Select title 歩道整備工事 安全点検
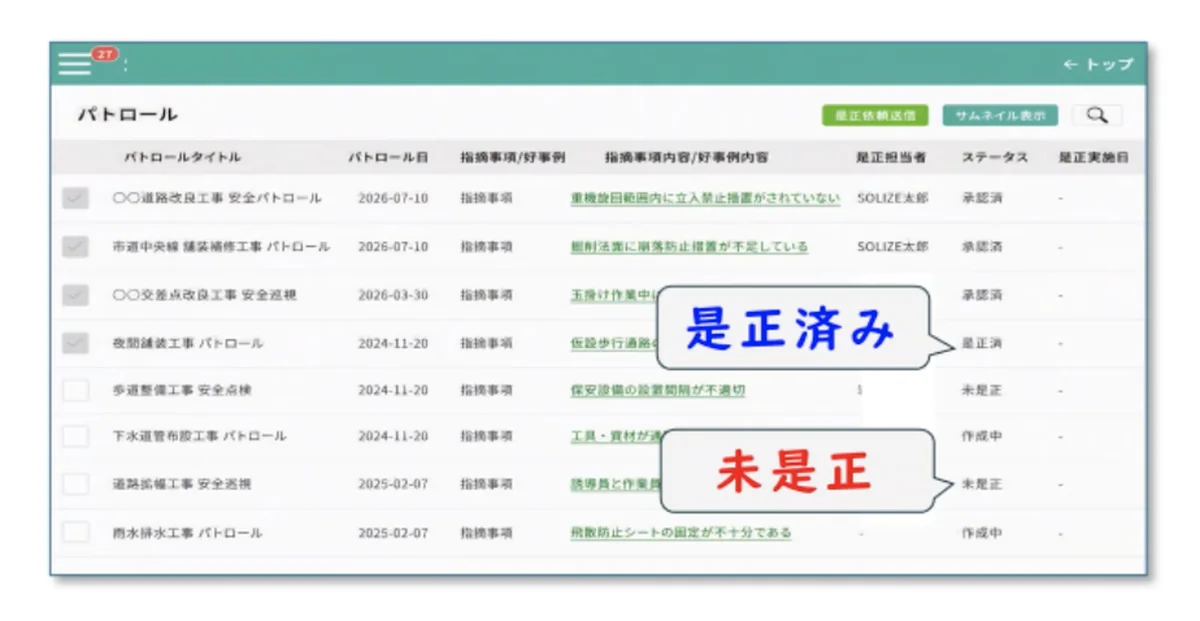This screenshot has width=1200, height=621. (182, 390)
